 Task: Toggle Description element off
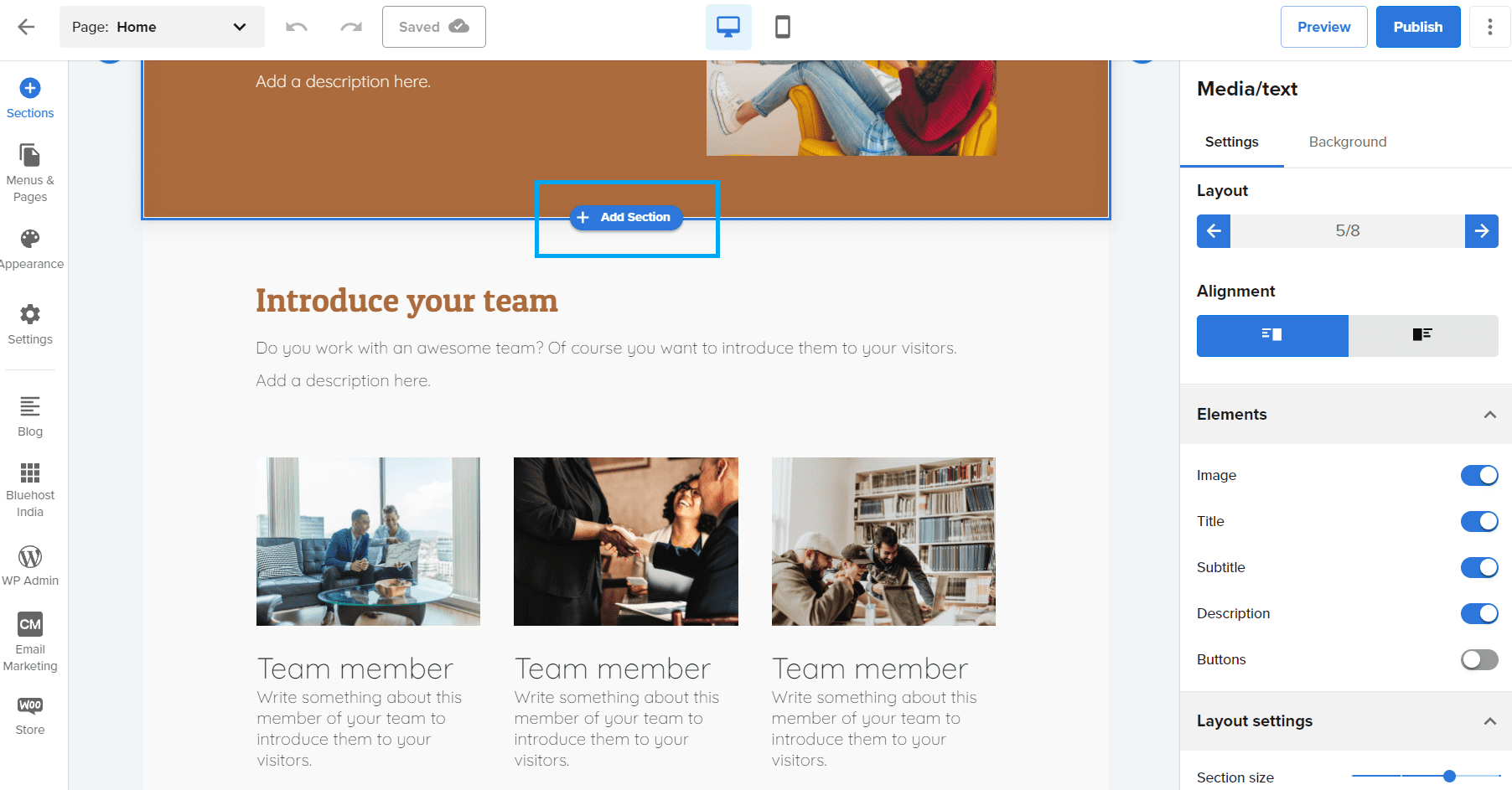[1479, 614]
